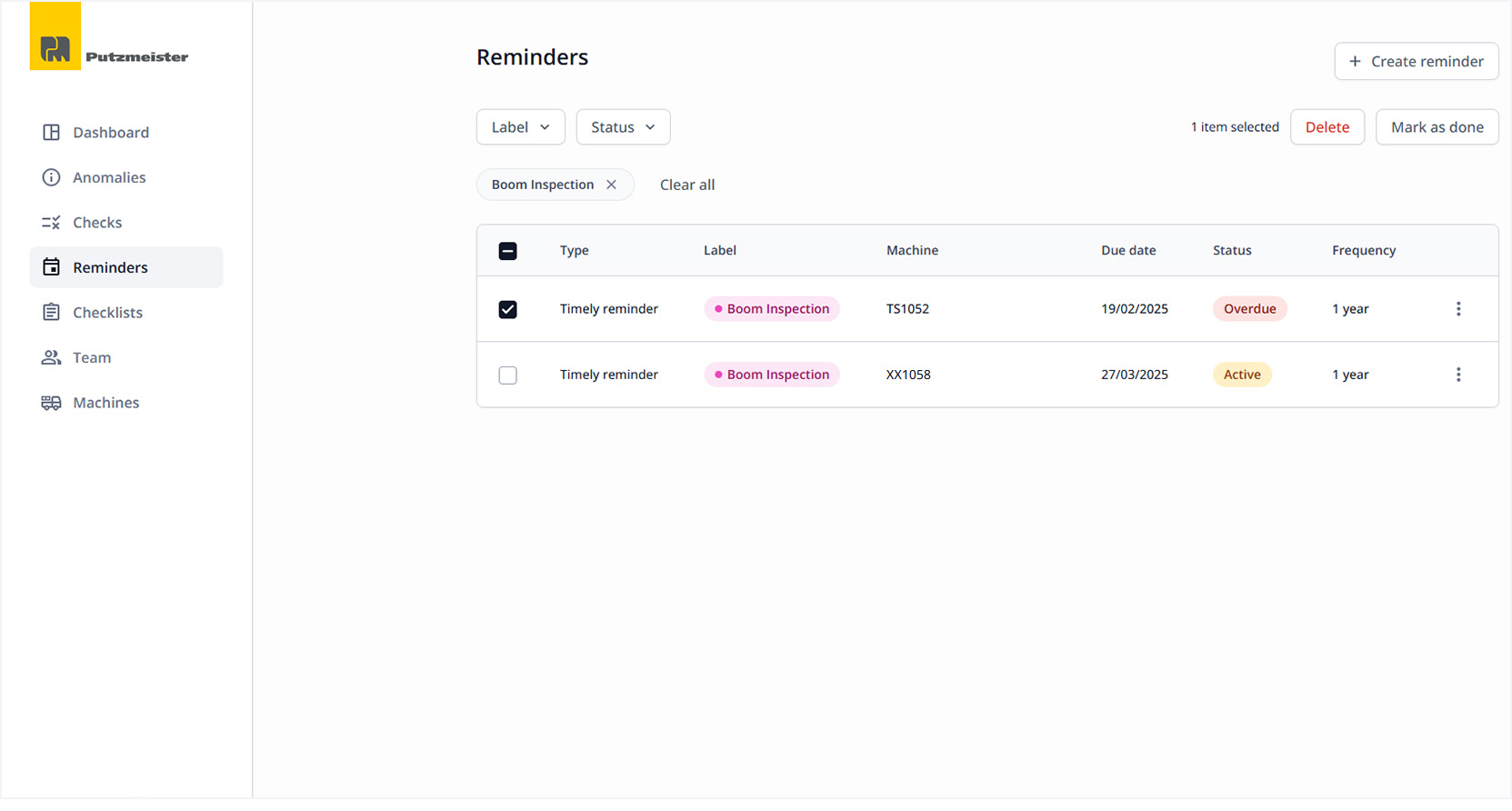This screenshot has height=811, width=1512.
Task: Click the Machines truck icon
Action: coord(52,403)
